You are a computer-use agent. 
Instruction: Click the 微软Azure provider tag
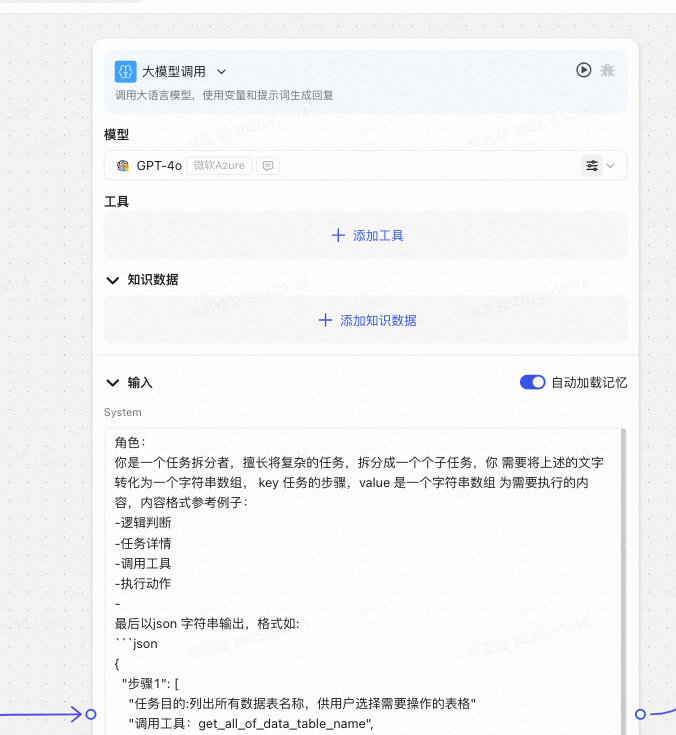219,165
